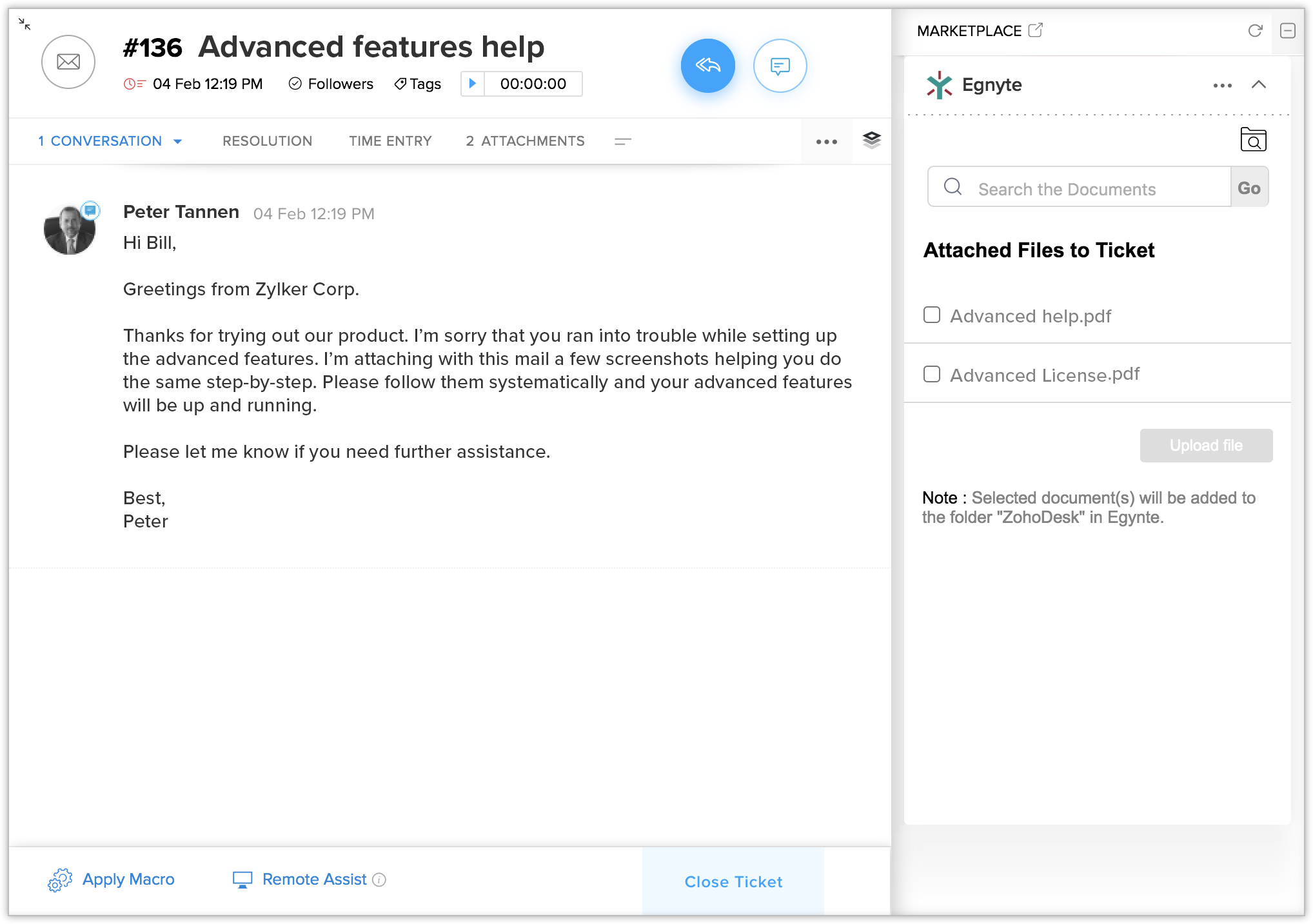Click the shrink view arrows icon

[25, 25]
